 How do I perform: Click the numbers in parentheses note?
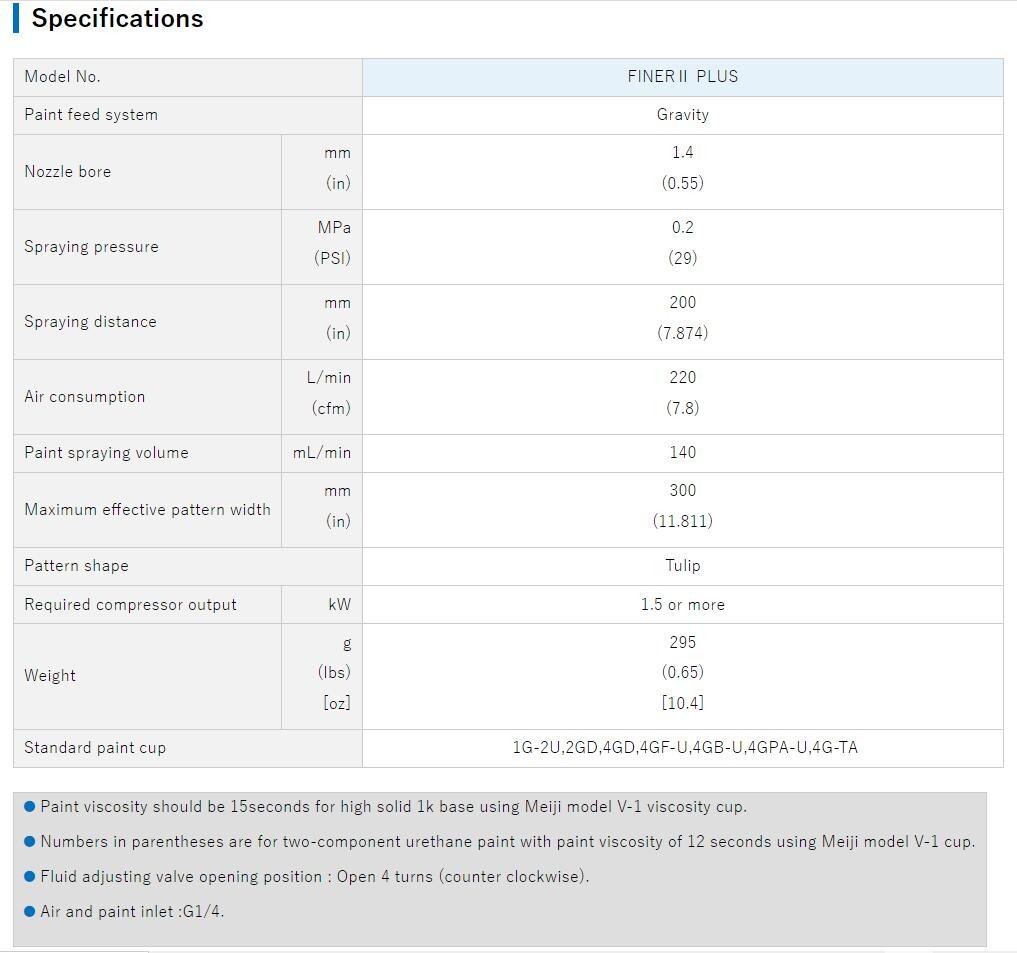point(507,842)
